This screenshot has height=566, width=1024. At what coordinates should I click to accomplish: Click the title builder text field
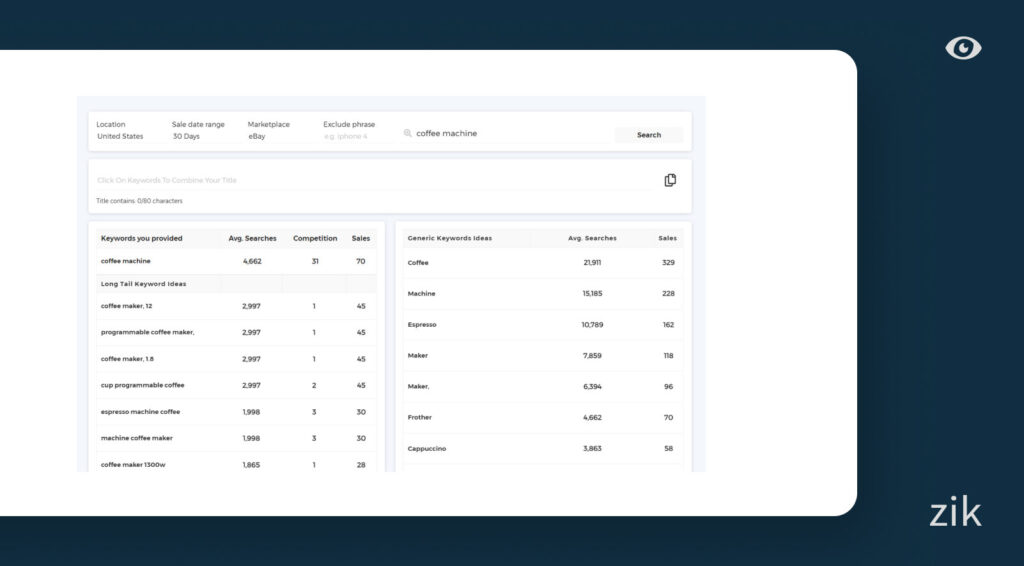pyautogui.click(x=370, y=180)
